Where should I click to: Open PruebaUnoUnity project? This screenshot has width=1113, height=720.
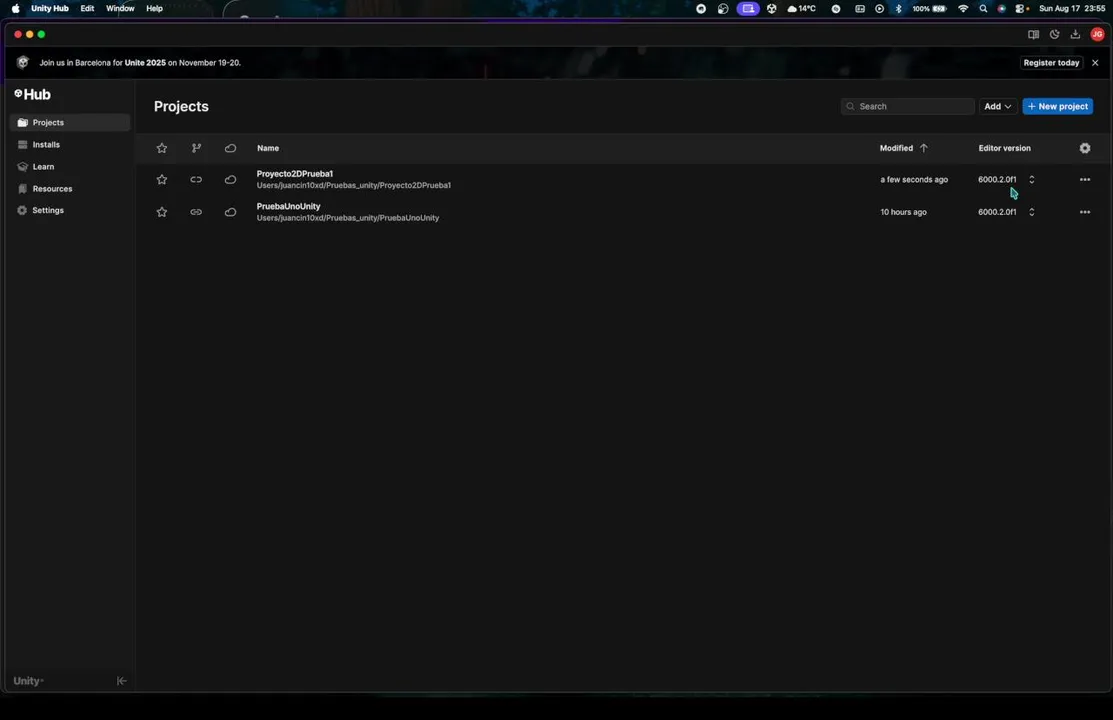point(288,207)
